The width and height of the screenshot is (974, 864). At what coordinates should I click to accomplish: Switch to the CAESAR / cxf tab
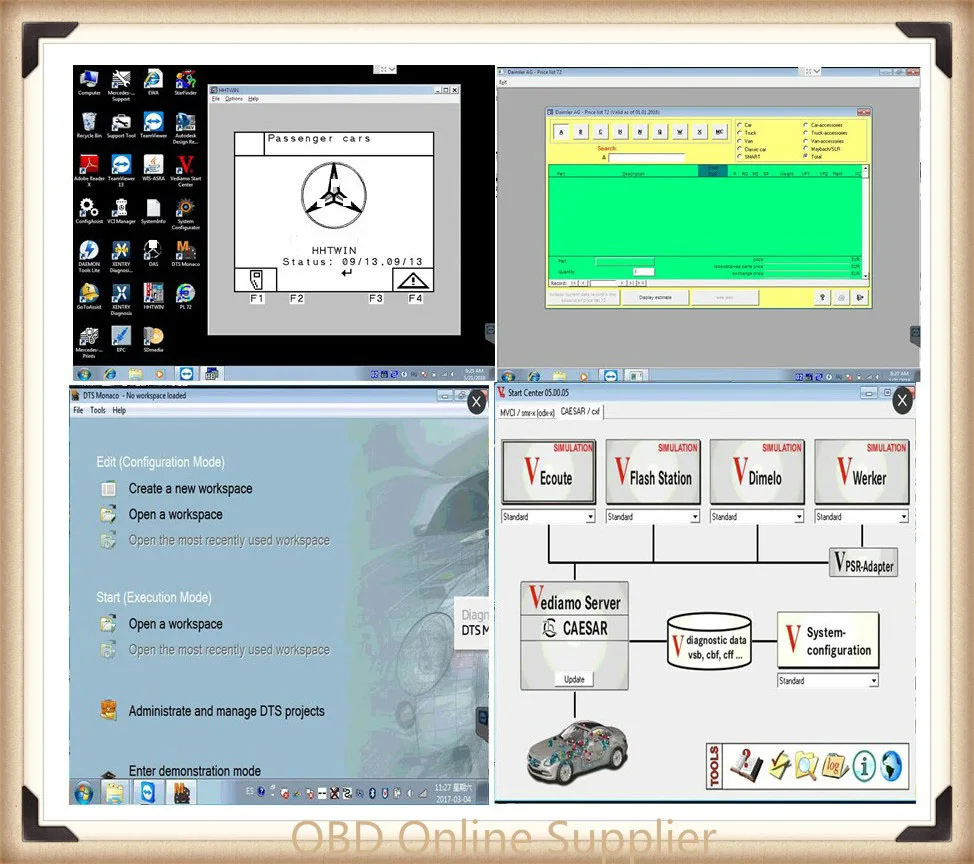(580, 411)
